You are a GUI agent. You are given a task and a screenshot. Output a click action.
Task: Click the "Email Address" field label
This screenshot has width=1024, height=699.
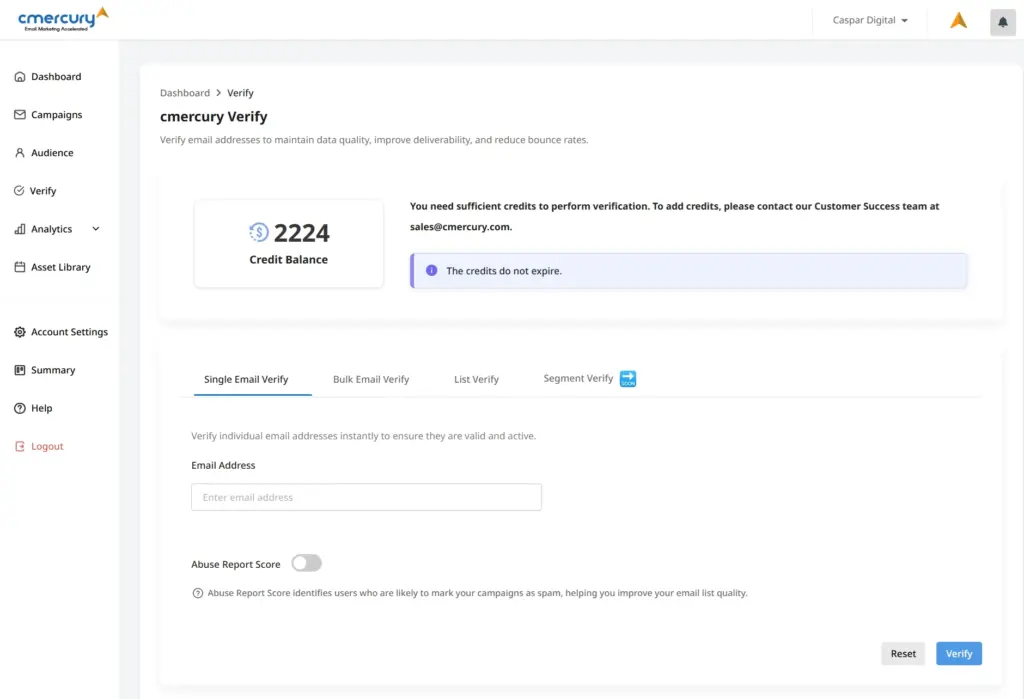(x=223, y=465)
